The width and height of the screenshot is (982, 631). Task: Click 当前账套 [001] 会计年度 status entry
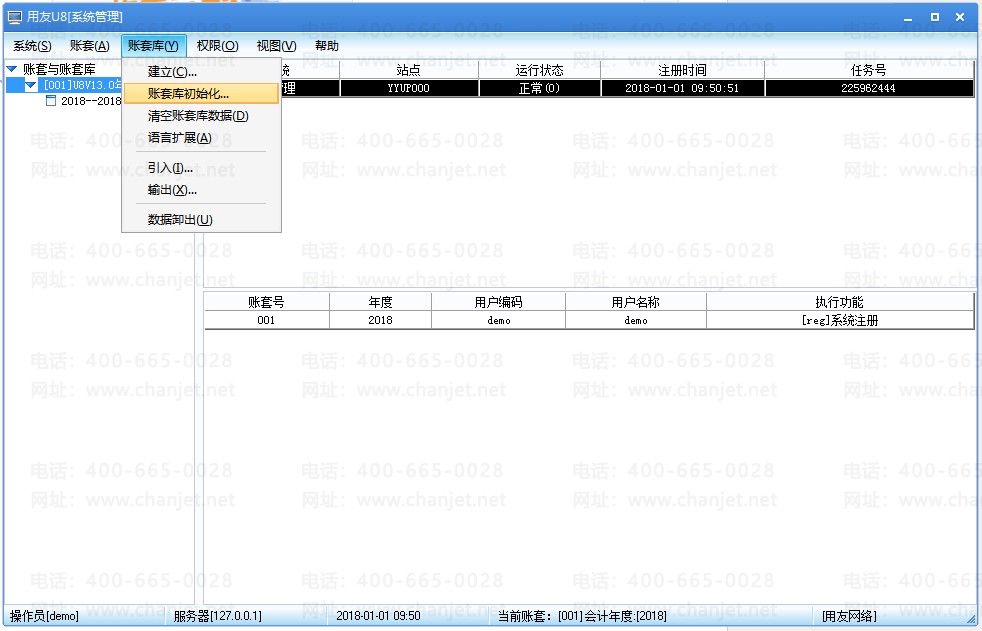[582, 616]
